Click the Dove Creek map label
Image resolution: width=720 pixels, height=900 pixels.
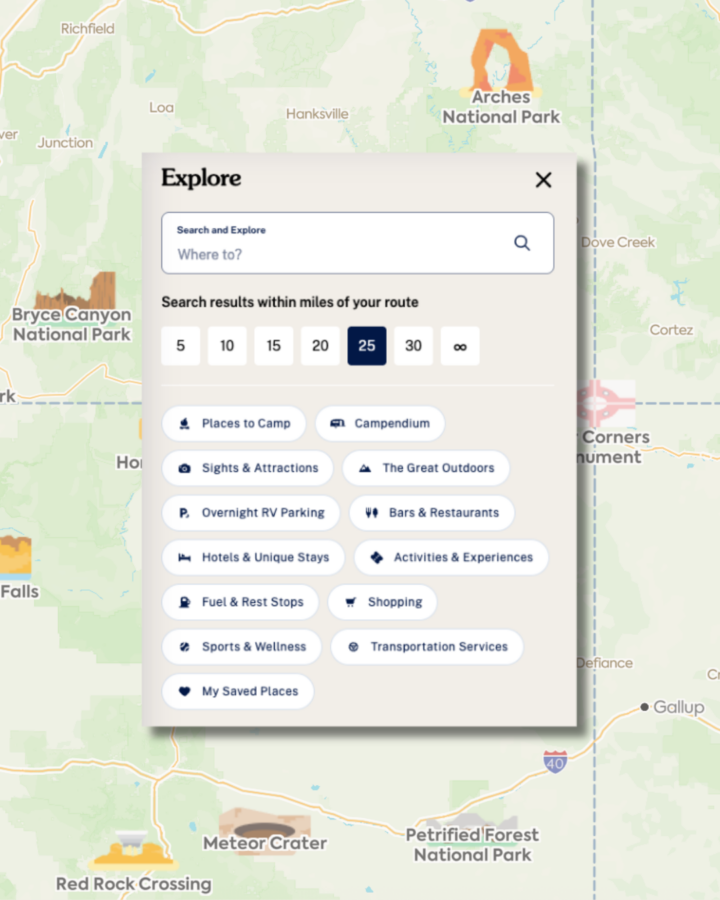618,242
